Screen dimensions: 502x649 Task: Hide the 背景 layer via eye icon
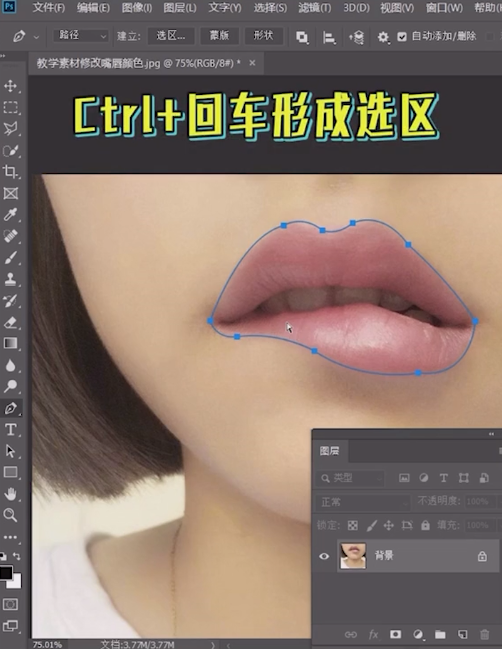pos(324,556)
